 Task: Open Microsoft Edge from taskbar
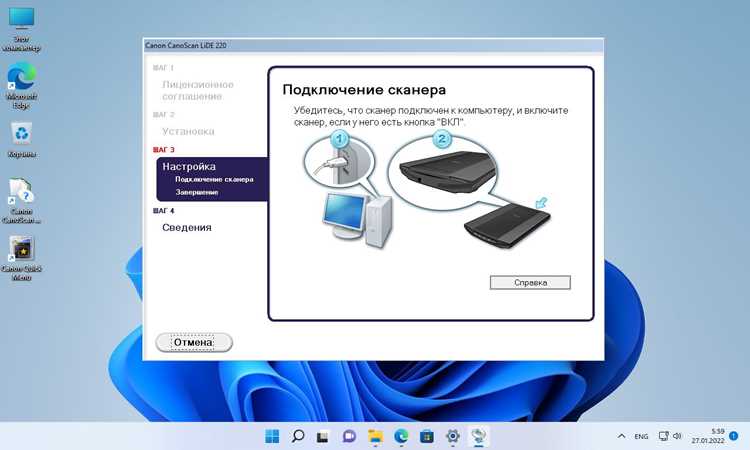click(x=401, y=436)
